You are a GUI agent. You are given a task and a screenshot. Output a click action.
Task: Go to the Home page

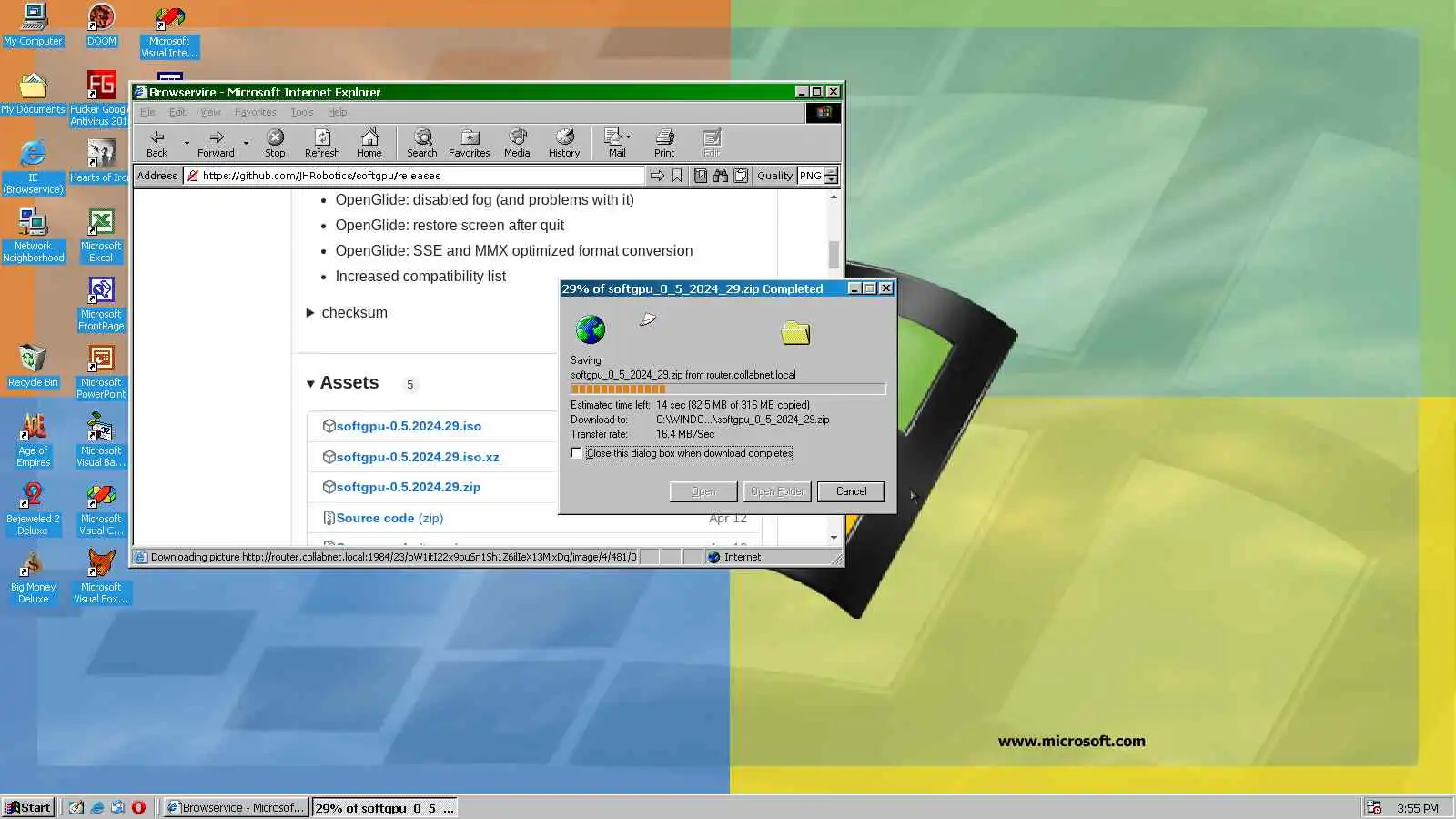tap(369, 143)
